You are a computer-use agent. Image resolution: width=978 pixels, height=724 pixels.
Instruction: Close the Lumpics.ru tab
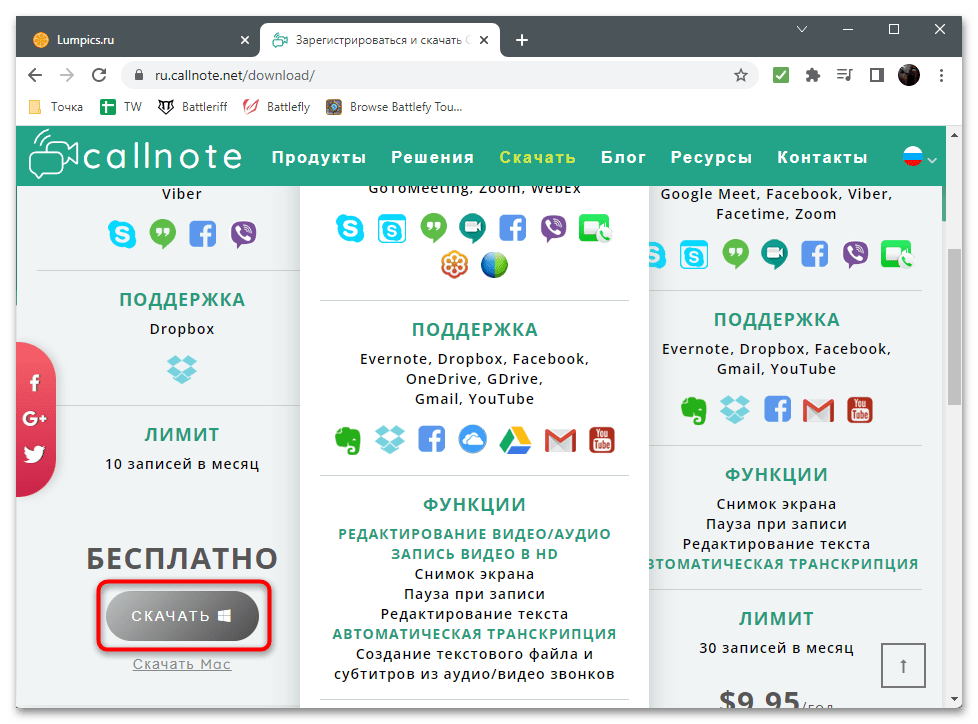[244, 40]
